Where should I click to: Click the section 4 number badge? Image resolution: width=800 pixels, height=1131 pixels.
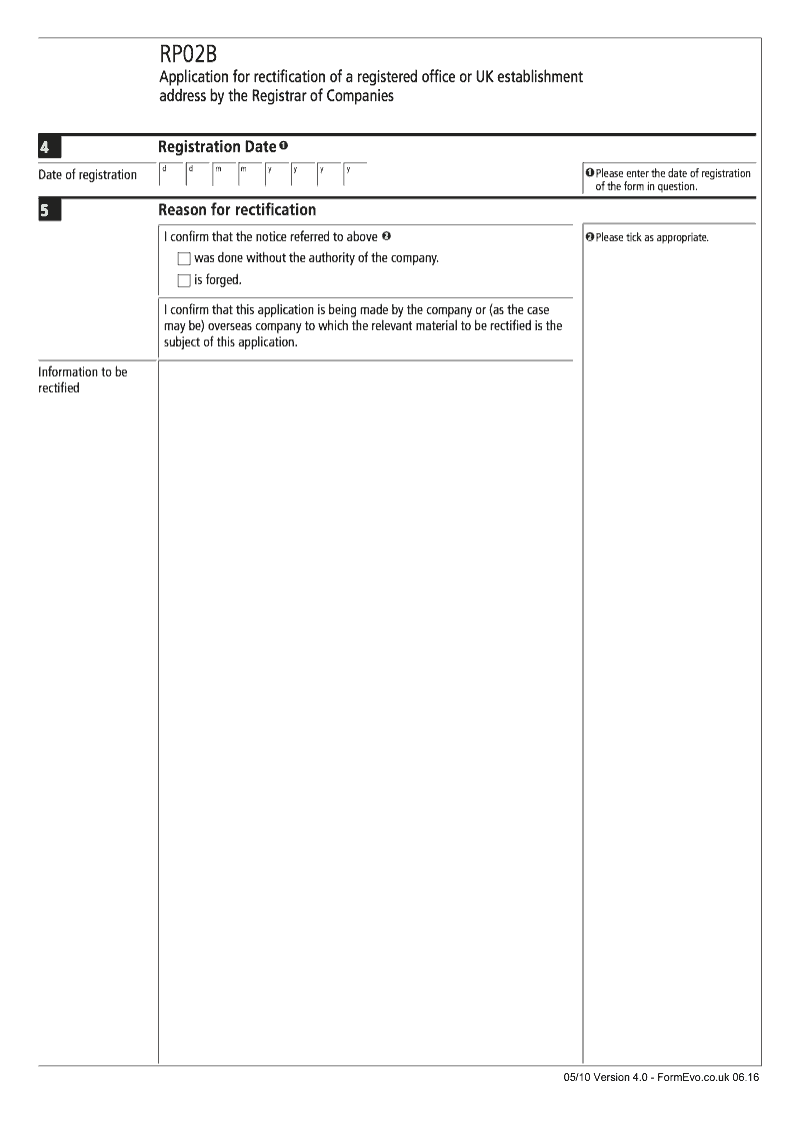point(49,149)
